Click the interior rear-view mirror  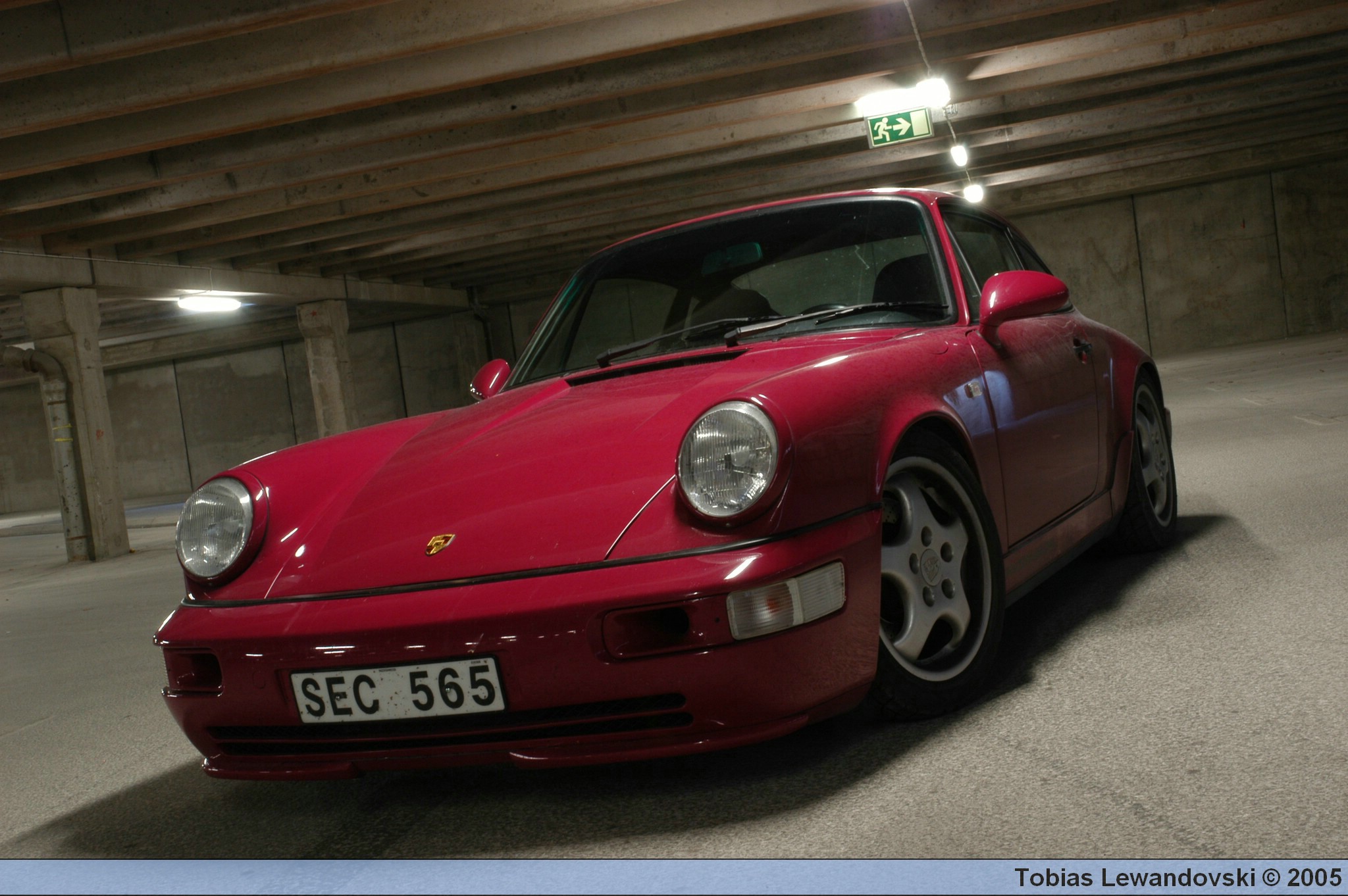click(x=732, y=257)
